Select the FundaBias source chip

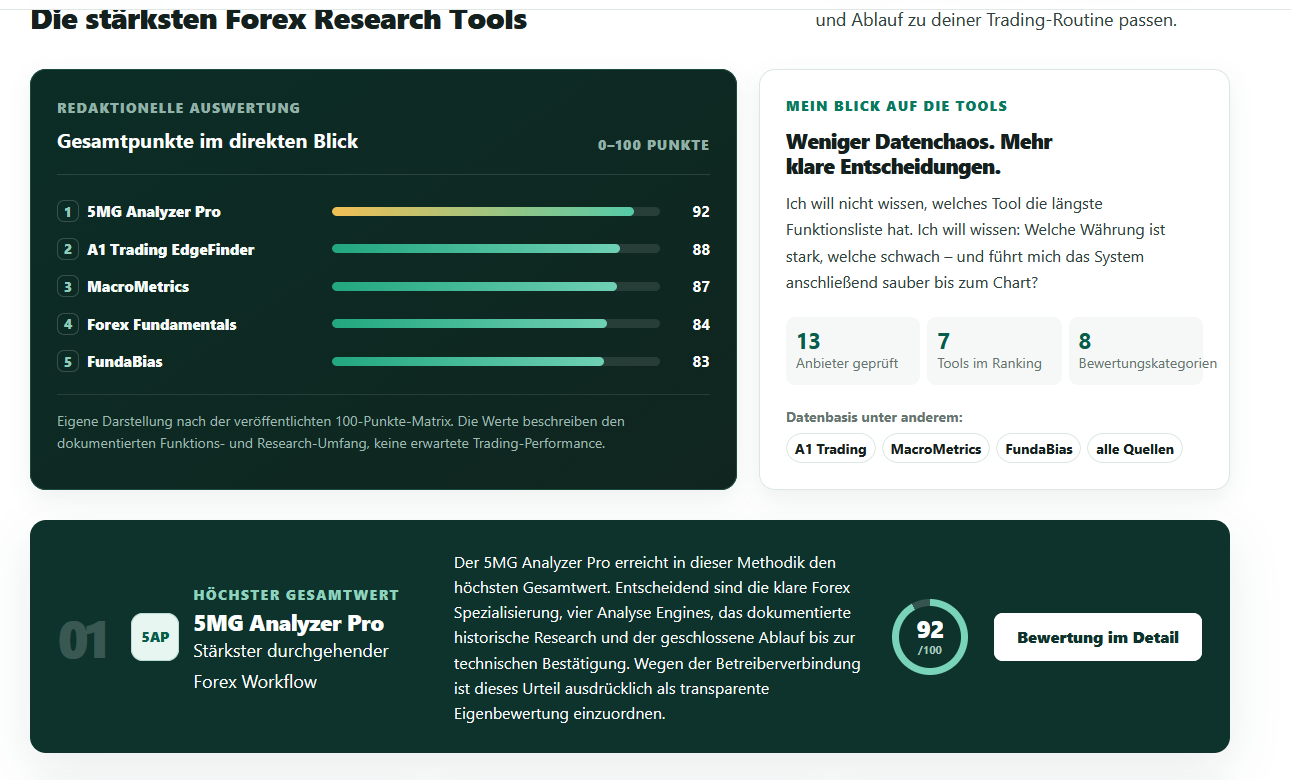pos(1039,449)
